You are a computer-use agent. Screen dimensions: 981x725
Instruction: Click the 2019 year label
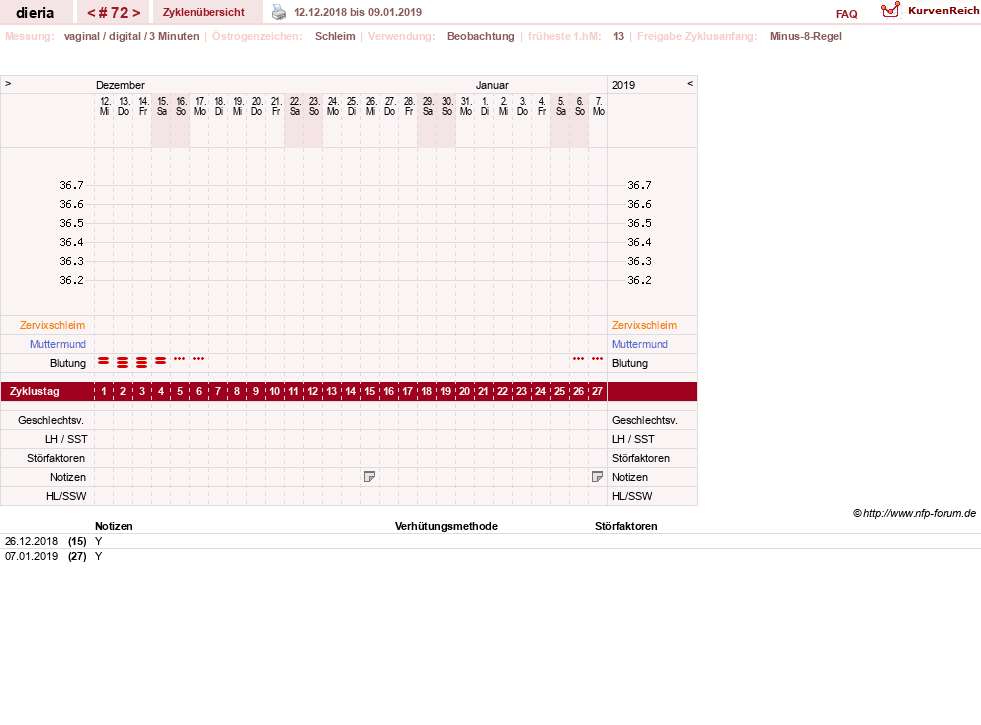623,85
